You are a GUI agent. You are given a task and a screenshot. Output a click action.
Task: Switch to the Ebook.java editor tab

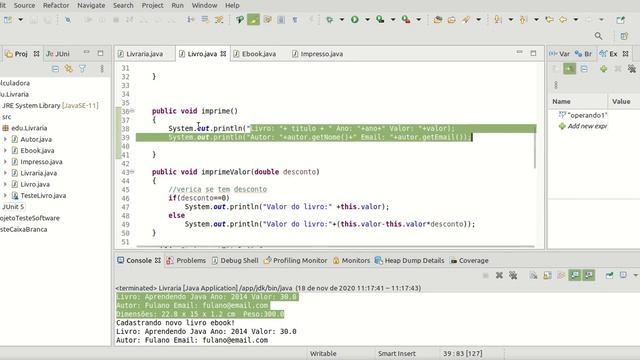point(255,54)
